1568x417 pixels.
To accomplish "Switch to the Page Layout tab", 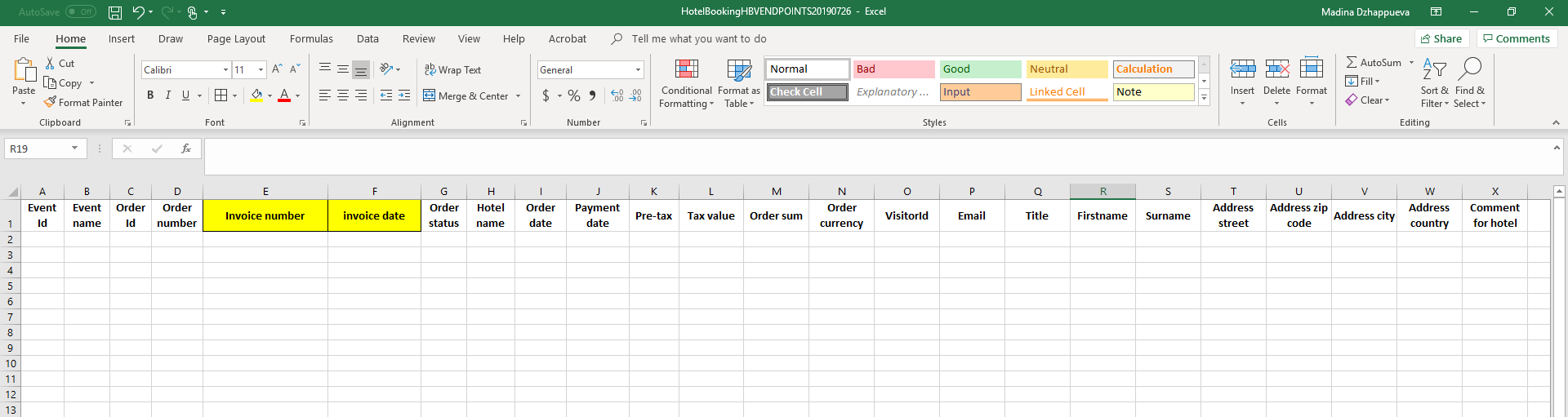I will (236, 38).
